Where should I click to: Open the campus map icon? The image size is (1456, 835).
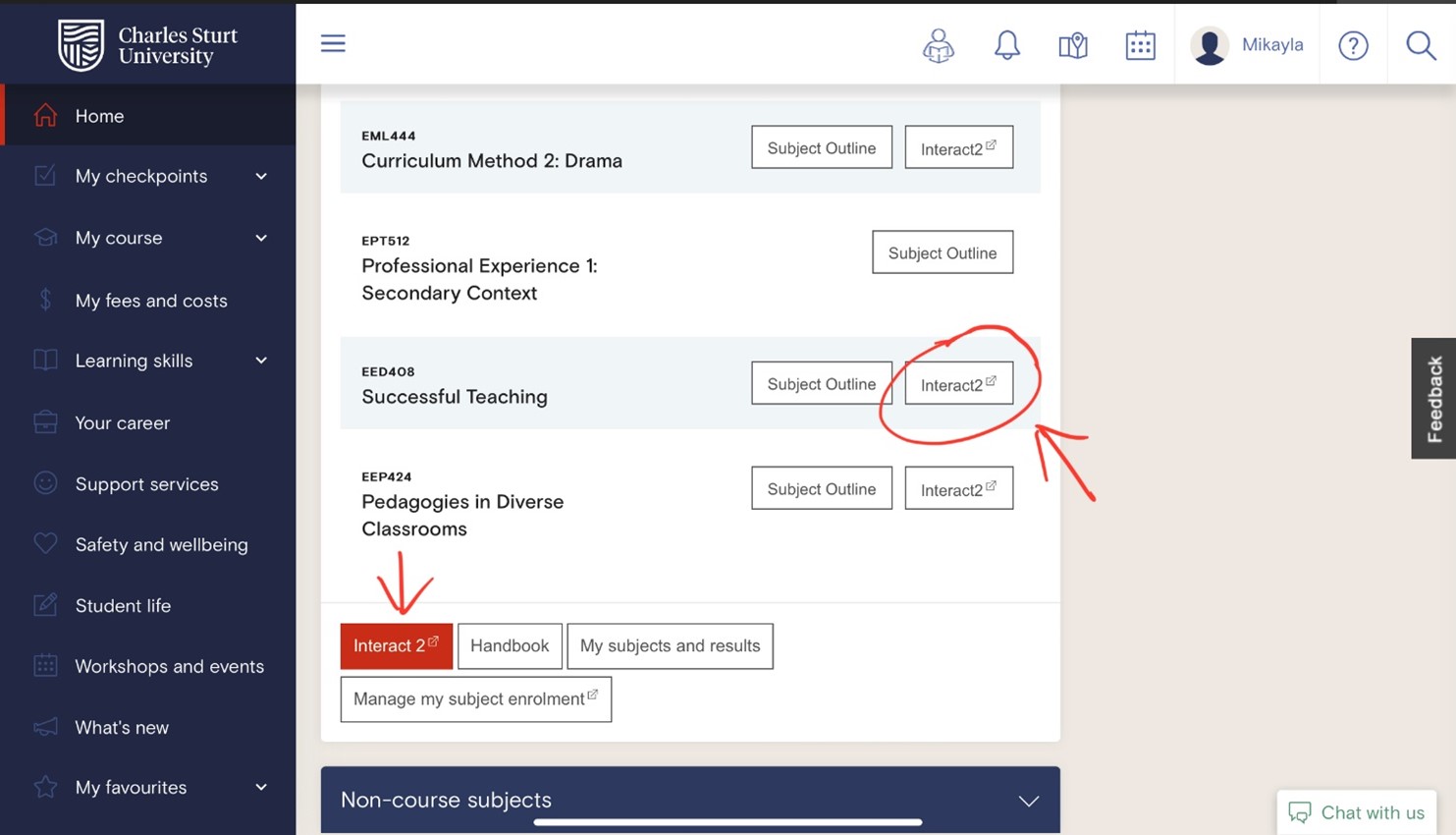1072,45
